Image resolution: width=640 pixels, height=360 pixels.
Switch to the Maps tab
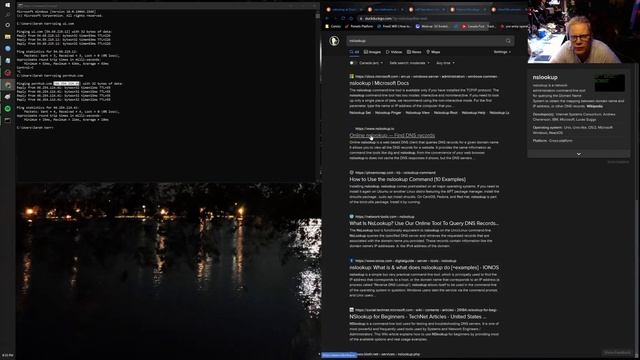coord(433,52)
